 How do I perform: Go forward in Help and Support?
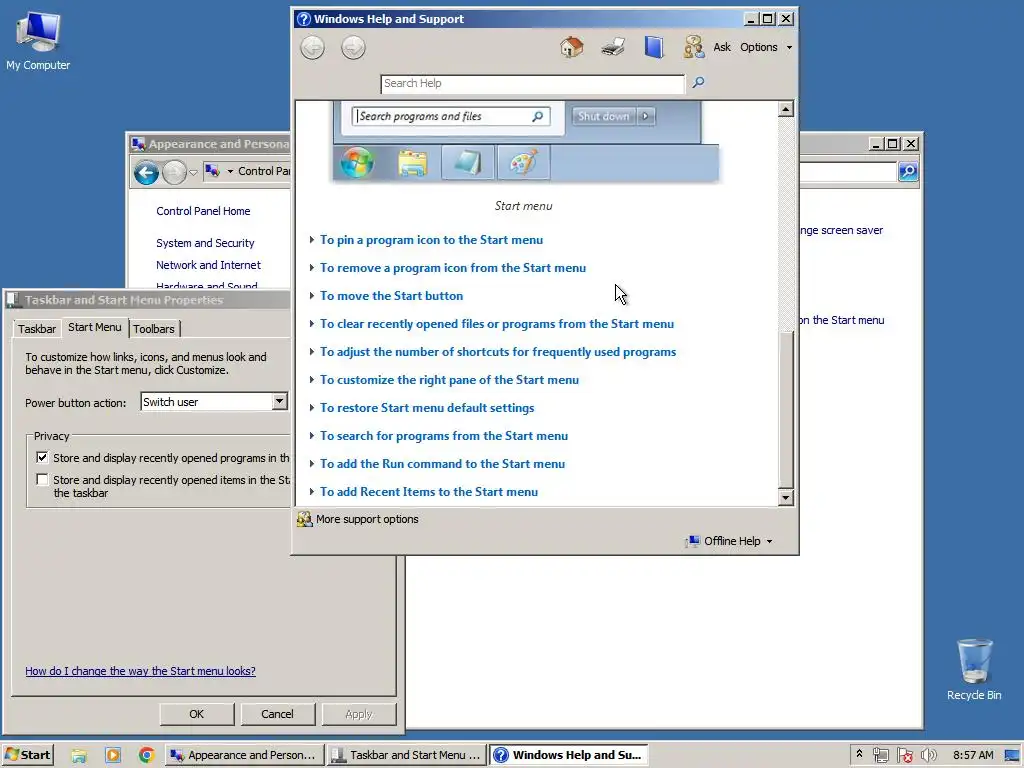[353, 48]
